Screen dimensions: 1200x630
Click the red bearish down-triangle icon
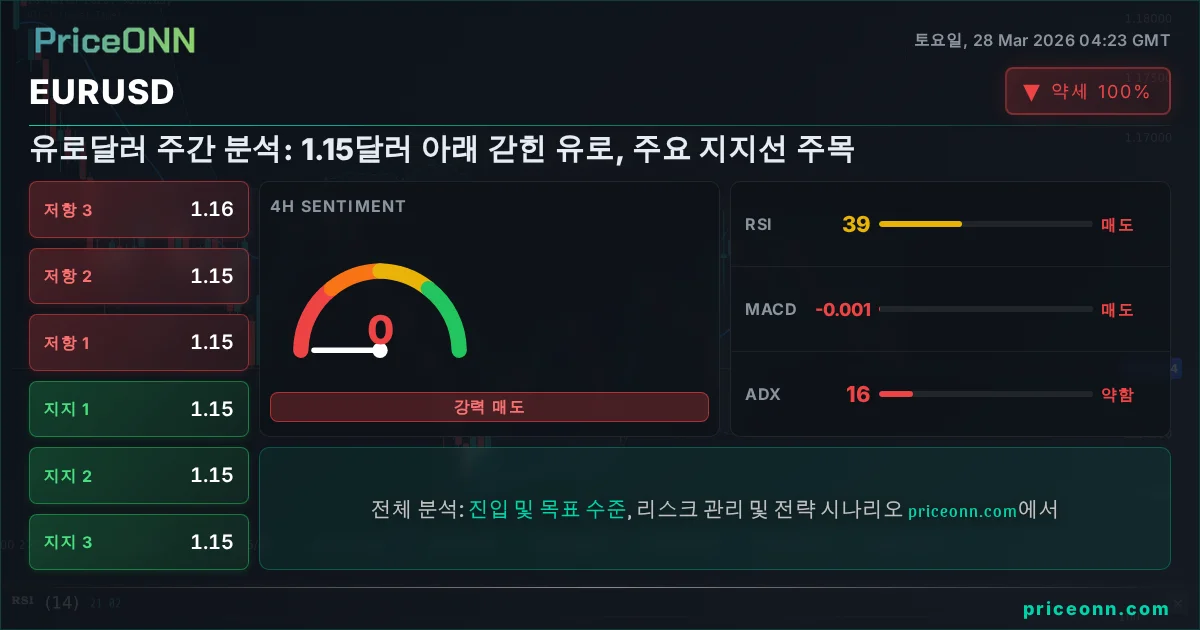coord(1031,93)
